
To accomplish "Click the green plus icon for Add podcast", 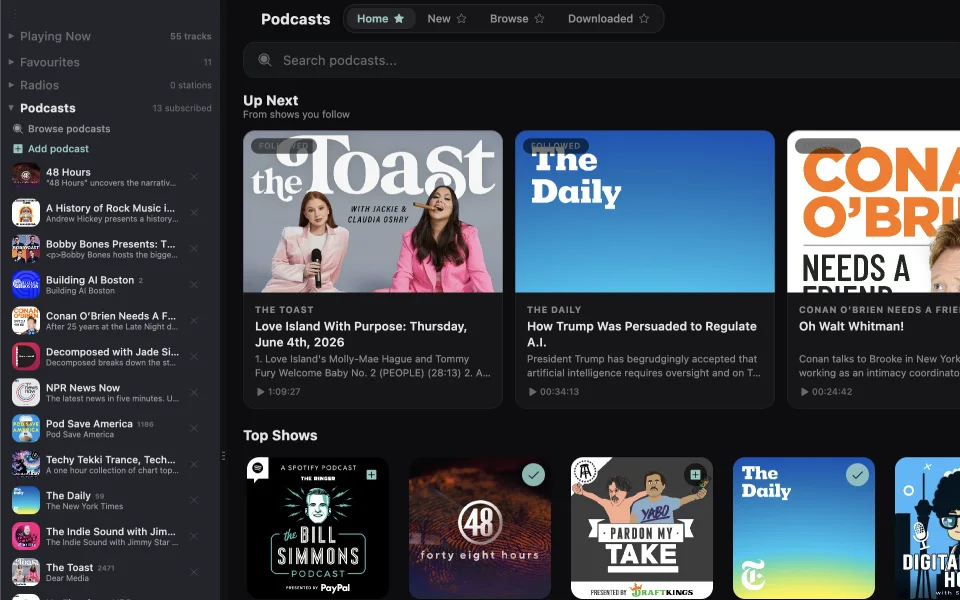I will coord(18,149).
